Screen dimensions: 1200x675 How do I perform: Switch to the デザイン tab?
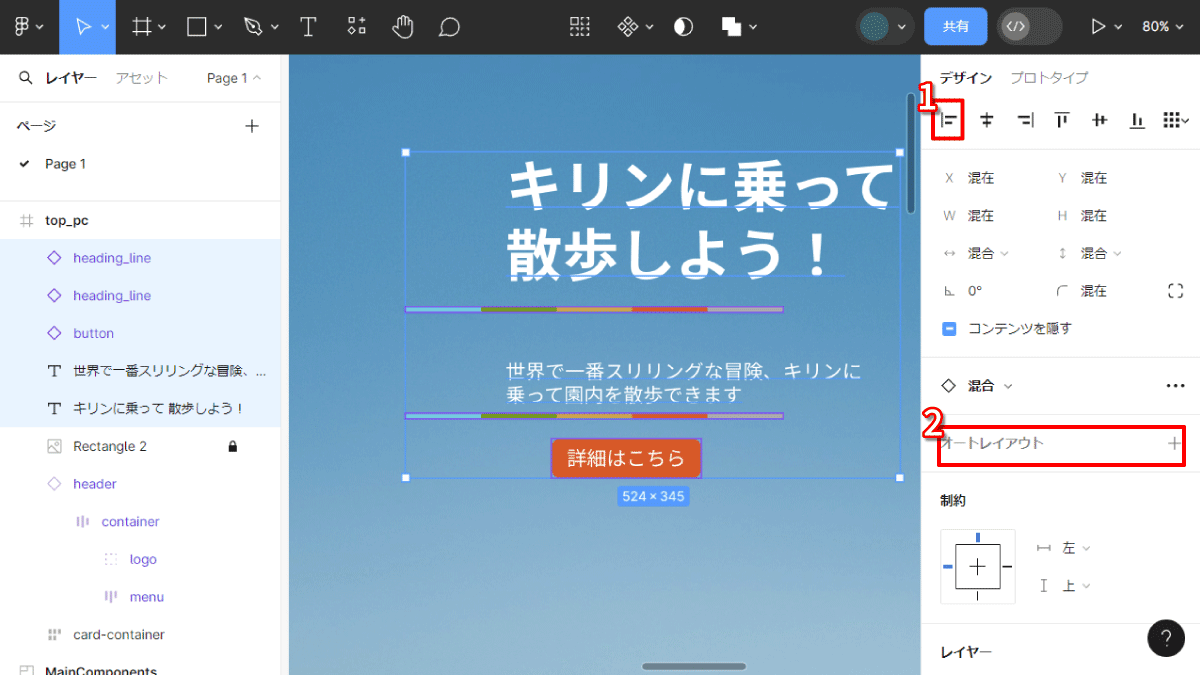[x=966, y=78]
